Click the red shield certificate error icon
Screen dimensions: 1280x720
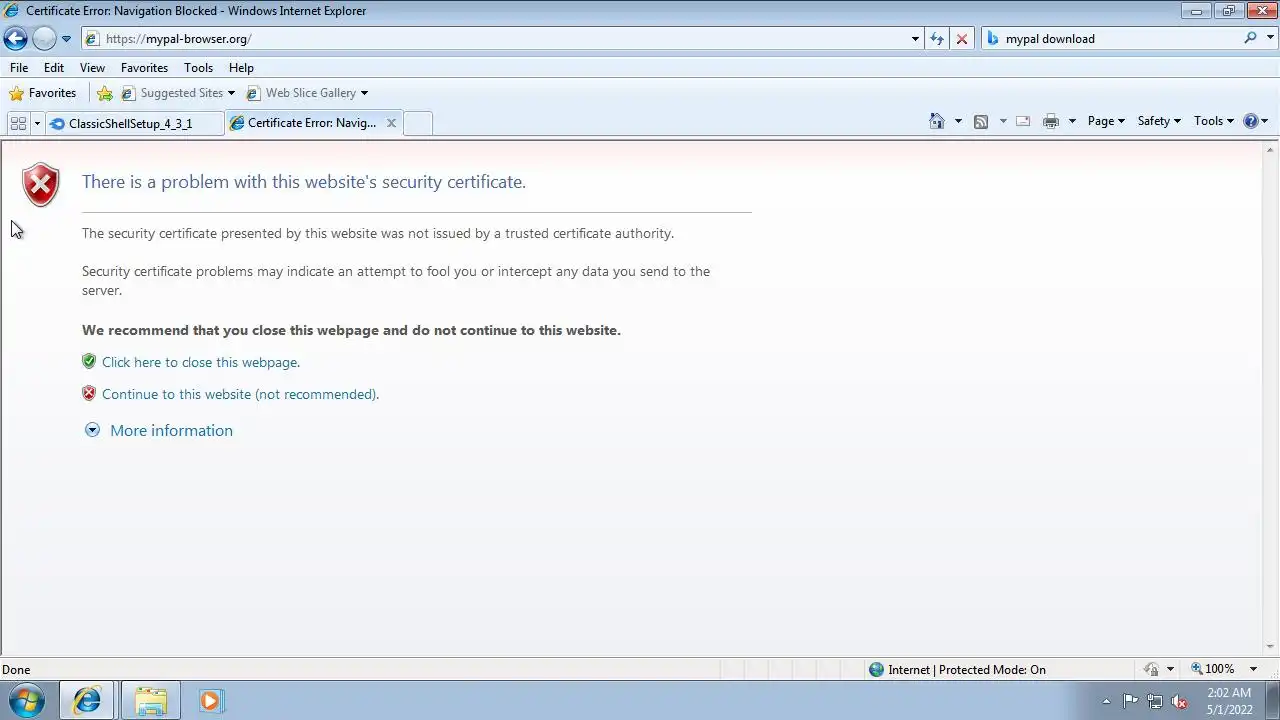41,184
